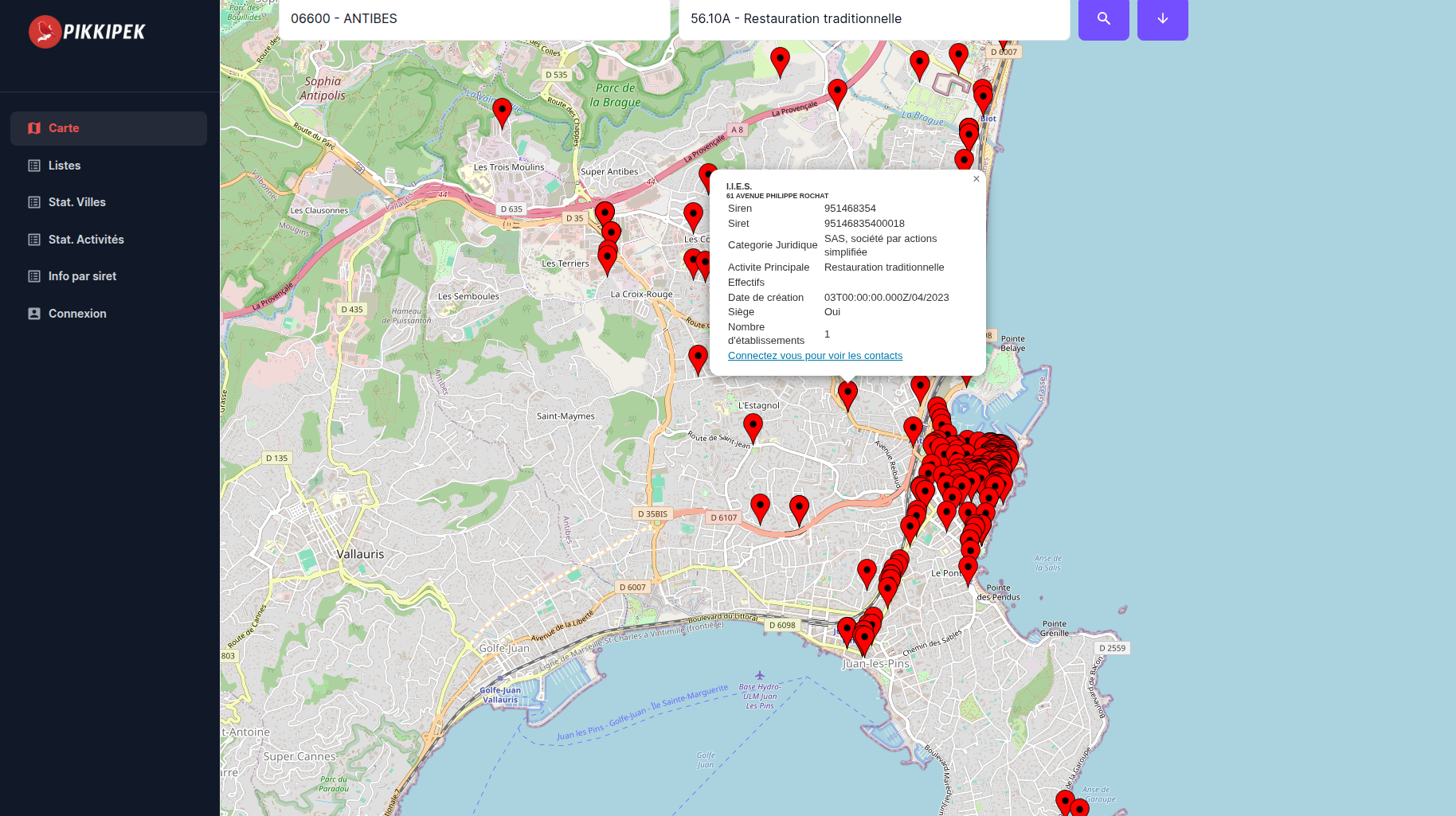Click the Info par siret icon
The height and width of the screenshot is (816, 1456).
(34, 276)
